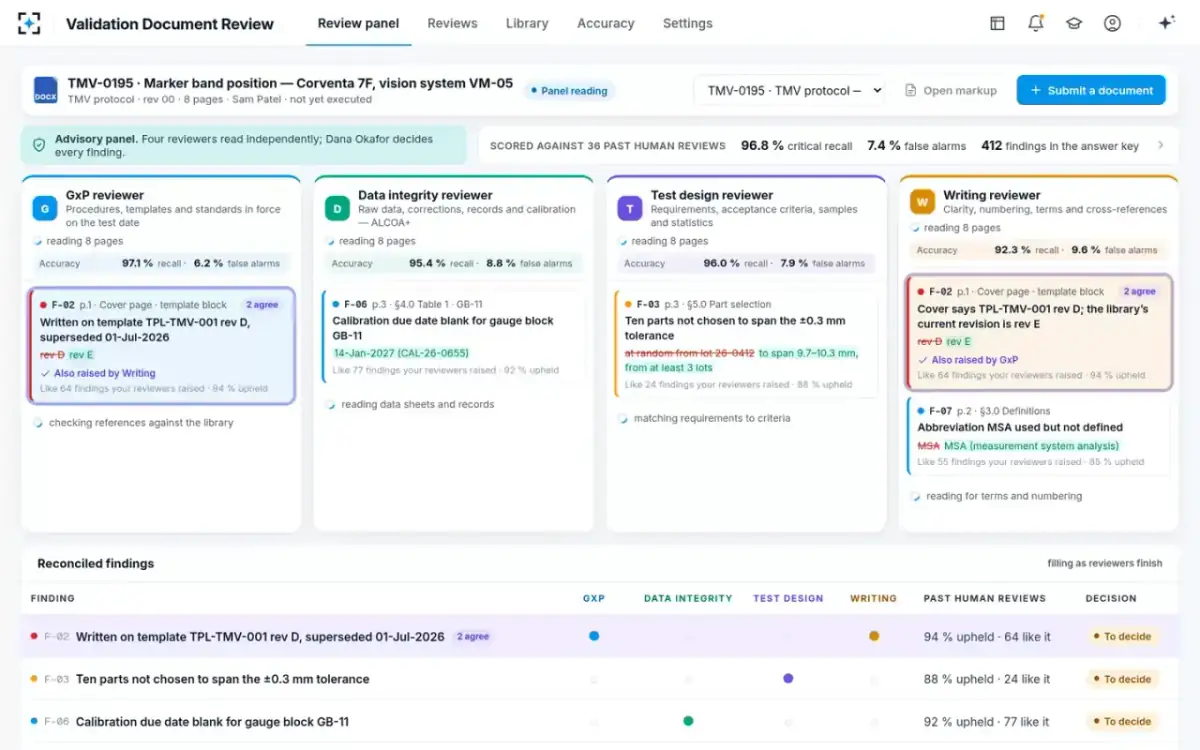
Task: Click Writing reviewer accuracy row 92.3 % recall
Action: [x=1038, y=250]
